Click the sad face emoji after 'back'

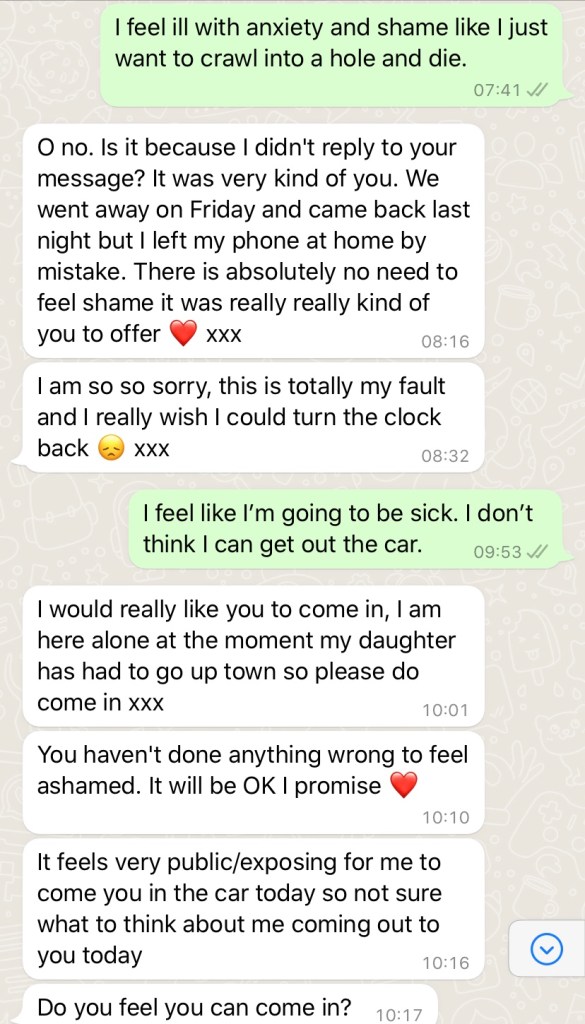click(x=111, y=449)
